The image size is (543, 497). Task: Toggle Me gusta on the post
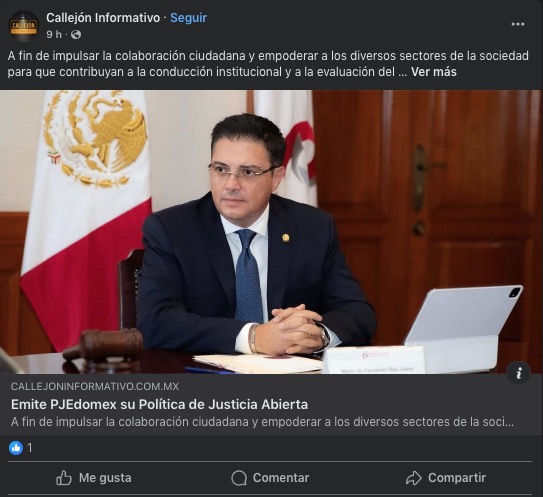pyautogui.click(x=94, y=478)
